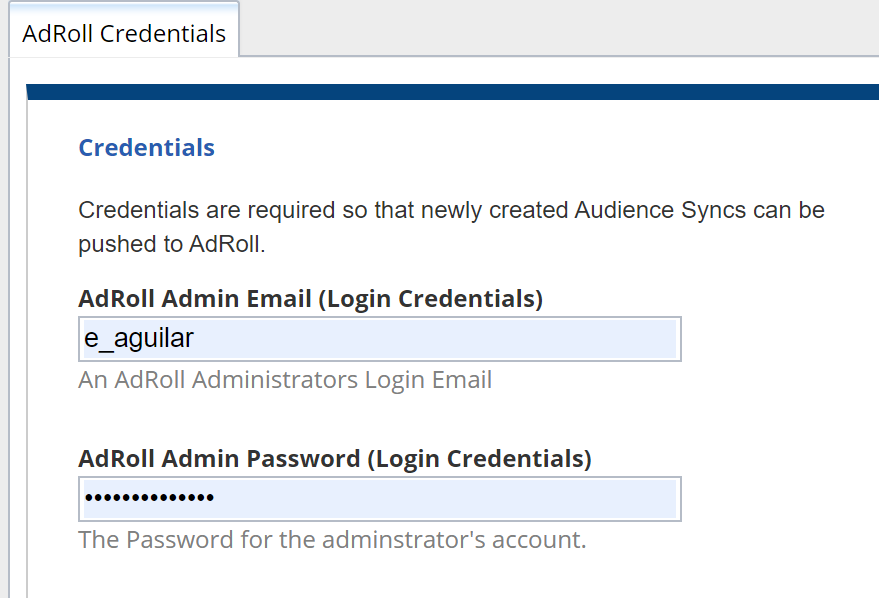Place cursor on the "e_aguilar" email text
The height and width of the screenshot is (598, 879).
139,339
